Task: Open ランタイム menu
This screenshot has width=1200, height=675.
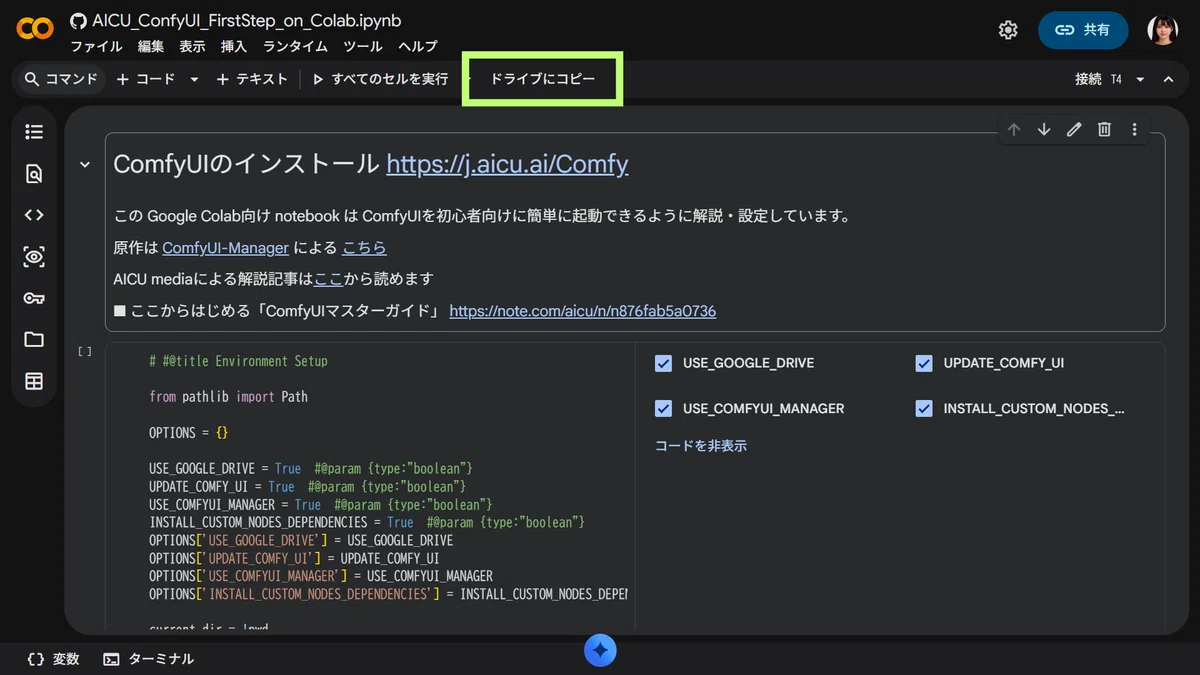Action: pos(295,46)
